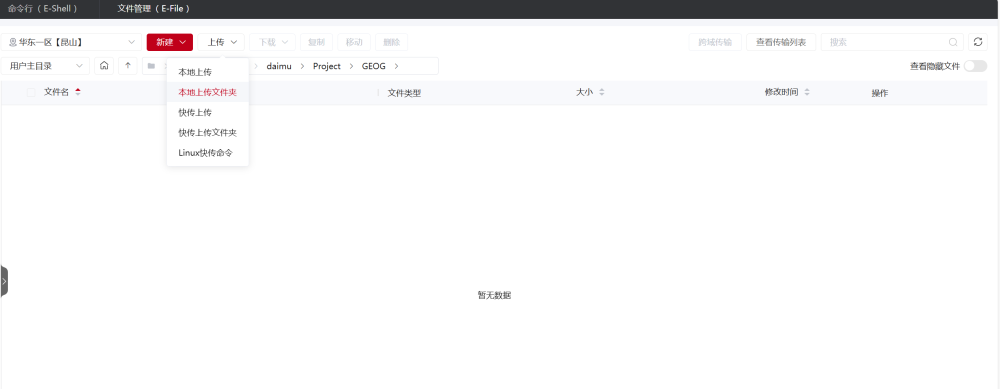The image size is (1000, 389).
Task: Click the 查看传输列表 button
Action: (x=781, y=42)
